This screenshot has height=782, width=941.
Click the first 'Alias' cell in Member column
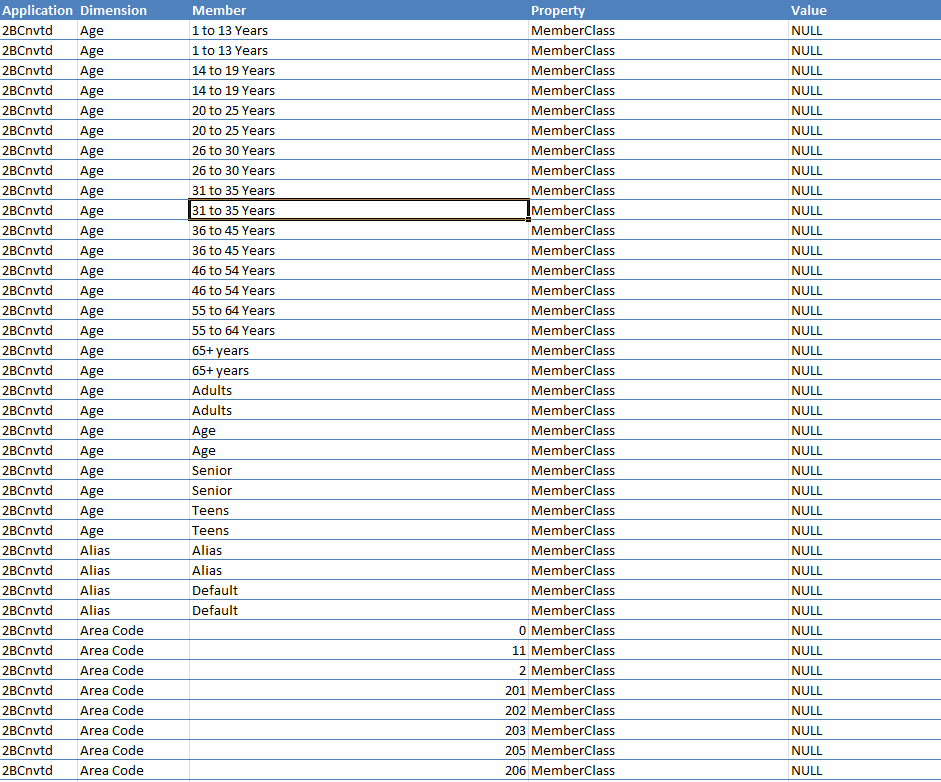359,550
